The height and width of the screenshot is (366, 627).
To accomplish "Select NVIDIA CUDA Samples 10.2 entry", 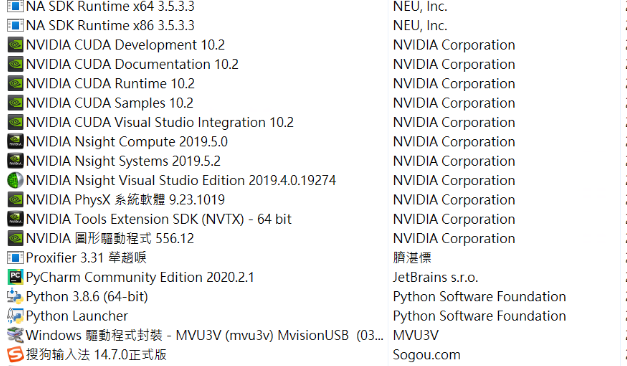I will coord(110,103).
